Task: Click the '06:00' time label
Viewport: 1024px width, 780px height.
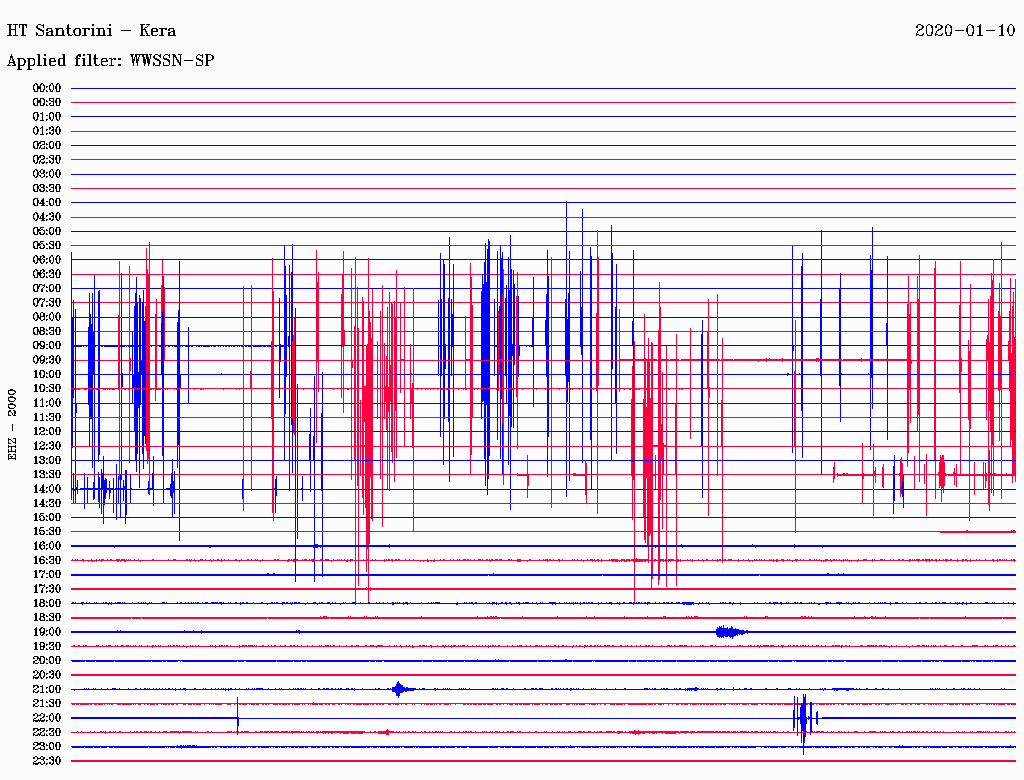Action: click(x=47, y=260)
